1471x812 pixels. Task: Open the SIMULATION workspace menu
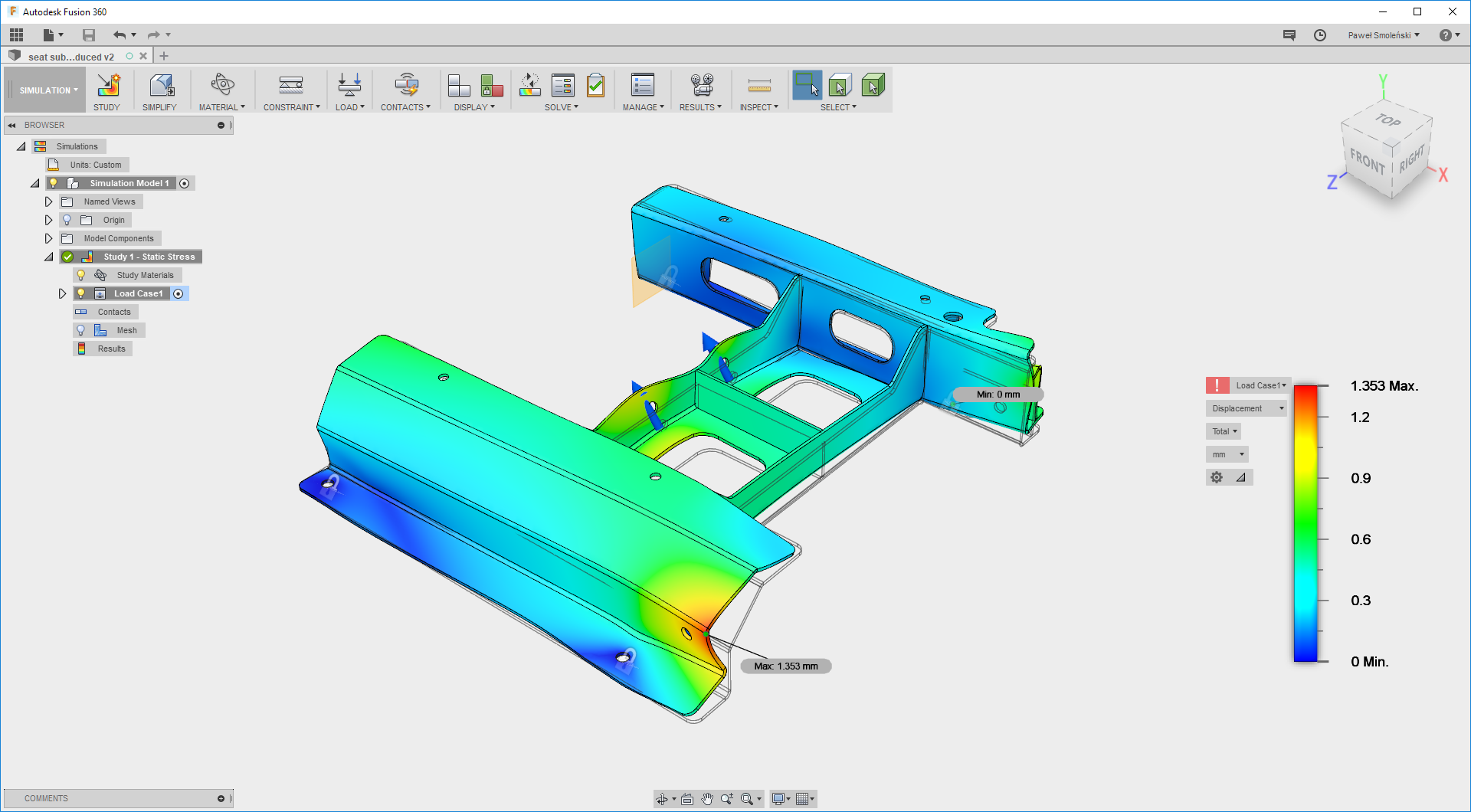[x=46, y=90]
